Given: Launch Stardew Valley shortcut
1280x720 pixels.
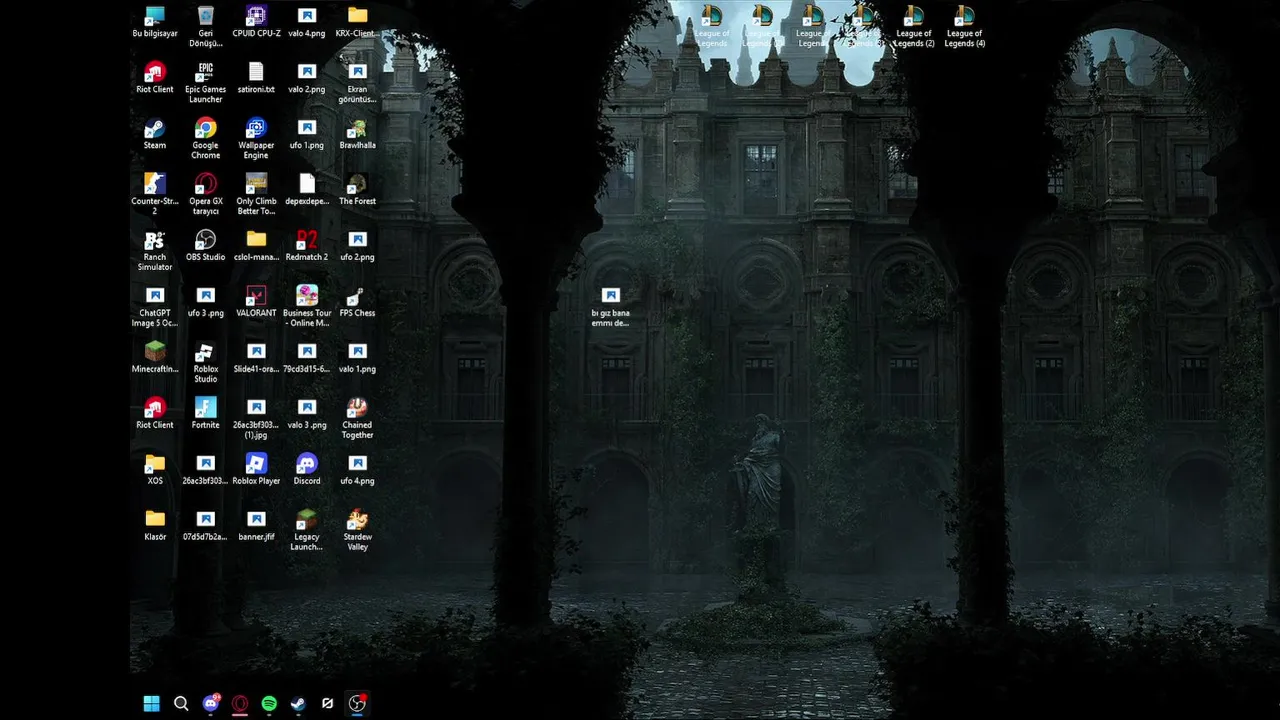Looking at the screenshot, I should coord(357,530).
